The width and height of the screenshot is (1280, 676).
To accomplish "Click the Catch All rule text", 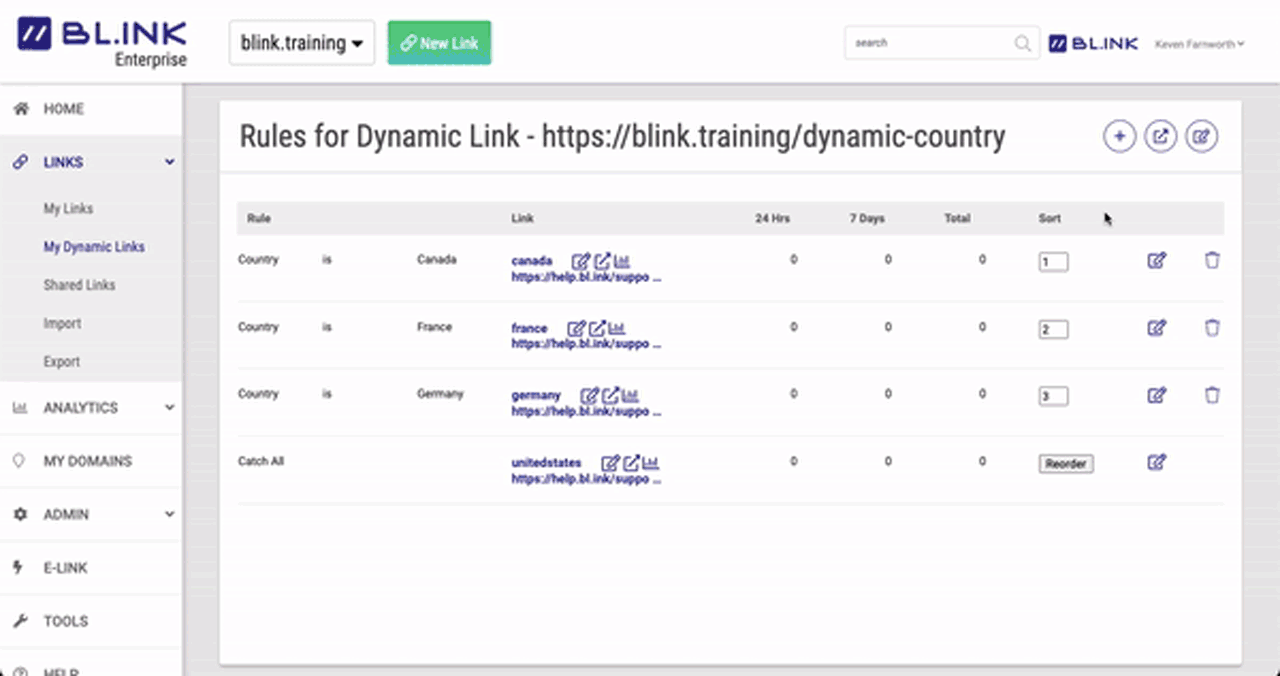I will point(261,462).
